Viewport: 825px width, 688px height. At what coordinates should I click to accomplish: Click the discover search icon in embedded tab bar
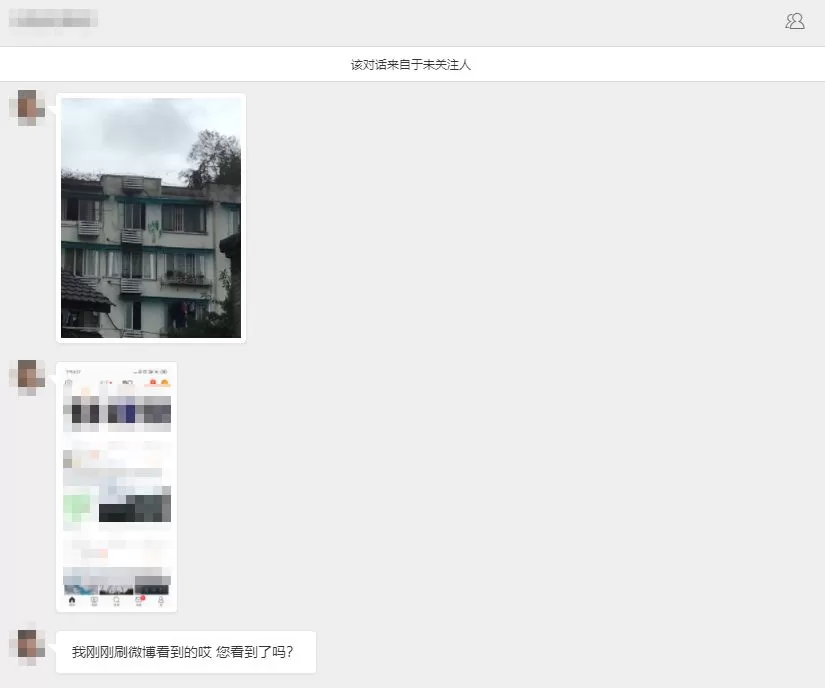(x=116, y=600)
